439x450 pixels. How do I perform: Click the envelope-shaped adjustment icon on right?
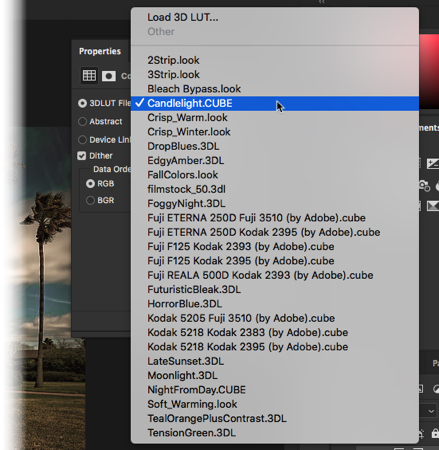(433, 206)
